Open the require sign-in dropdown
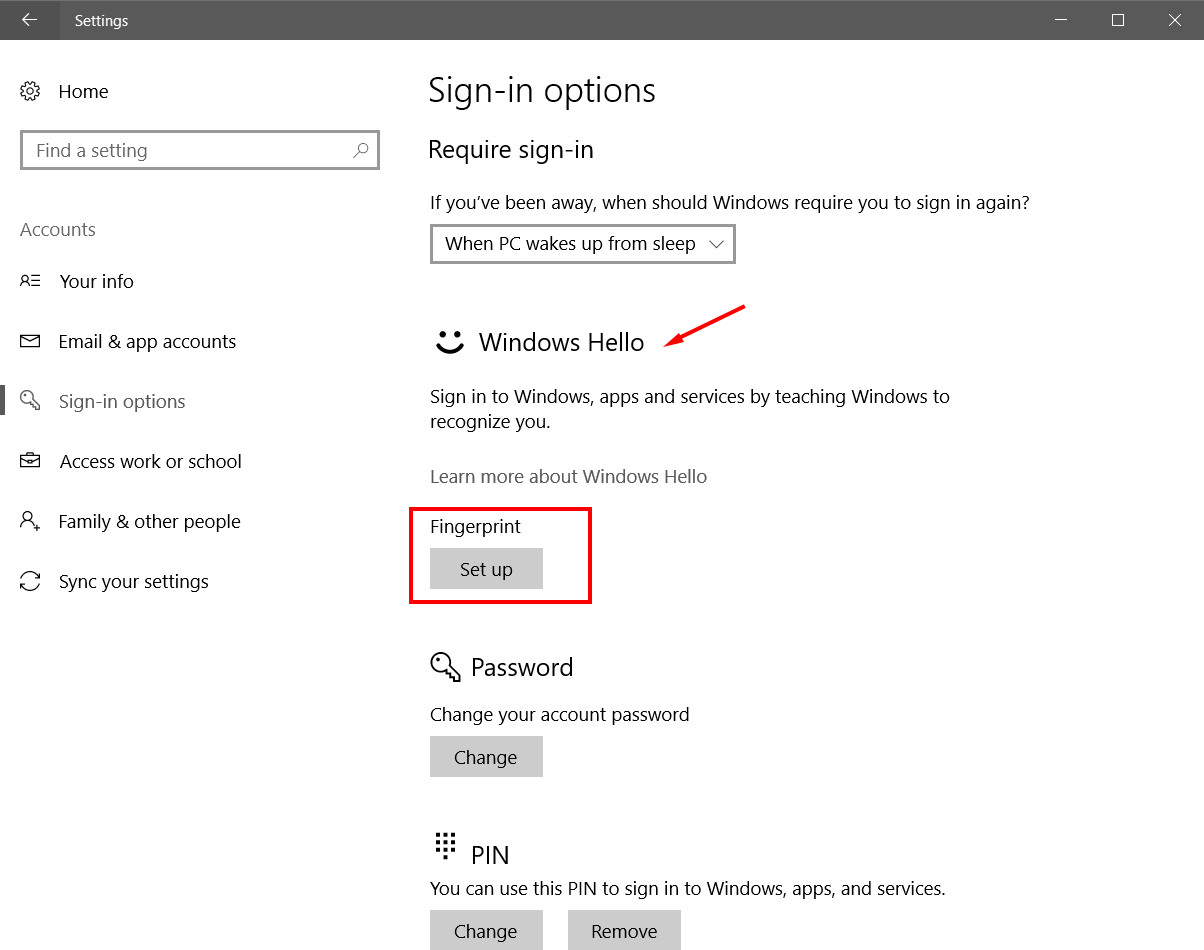This screenshot has height=950, width=1204. 583,244
